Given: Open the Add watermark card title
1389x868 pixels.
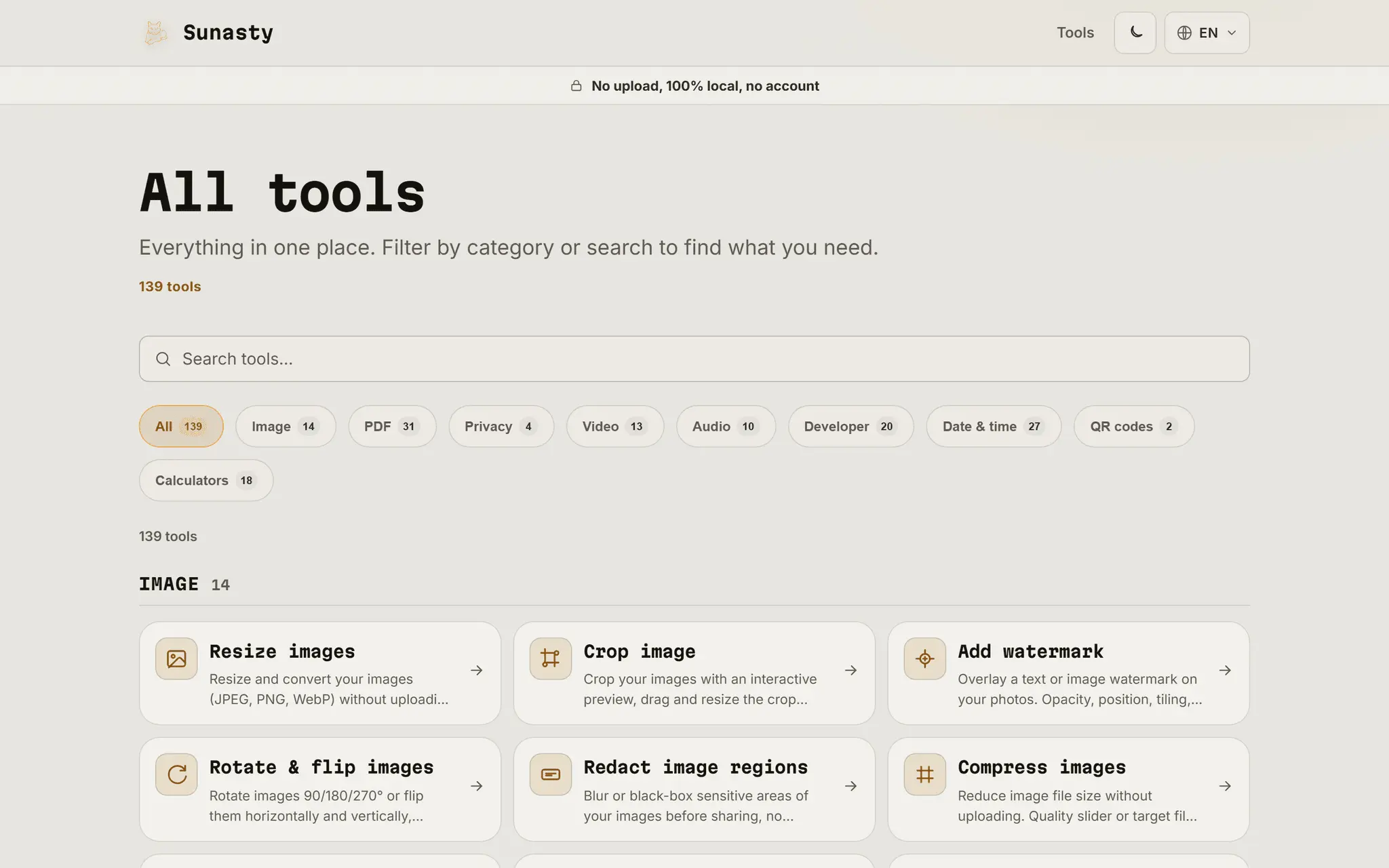Looking at the screenshot, I should 1031,652.
